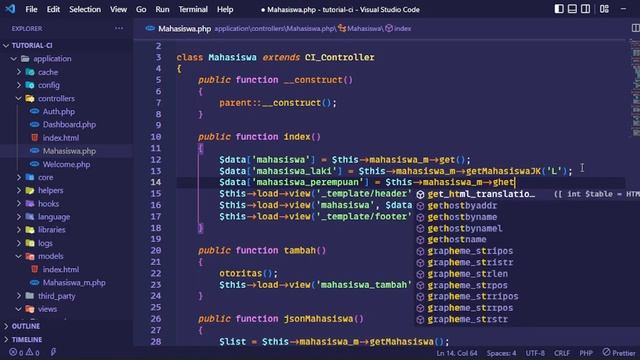Open the Terminal menu

[193, 9]
